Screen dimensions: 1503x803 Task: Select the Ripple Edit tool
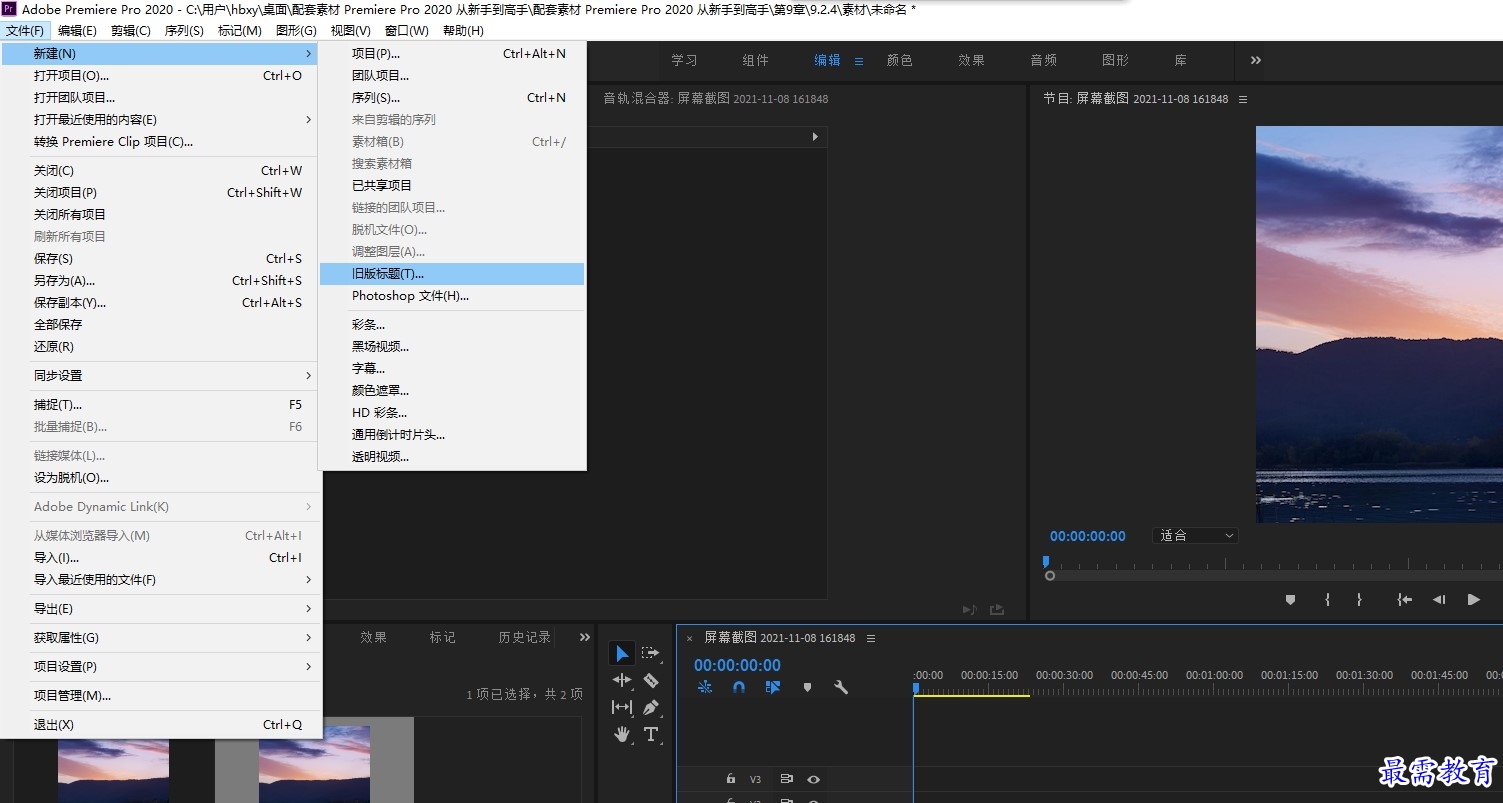coord(622,680)
